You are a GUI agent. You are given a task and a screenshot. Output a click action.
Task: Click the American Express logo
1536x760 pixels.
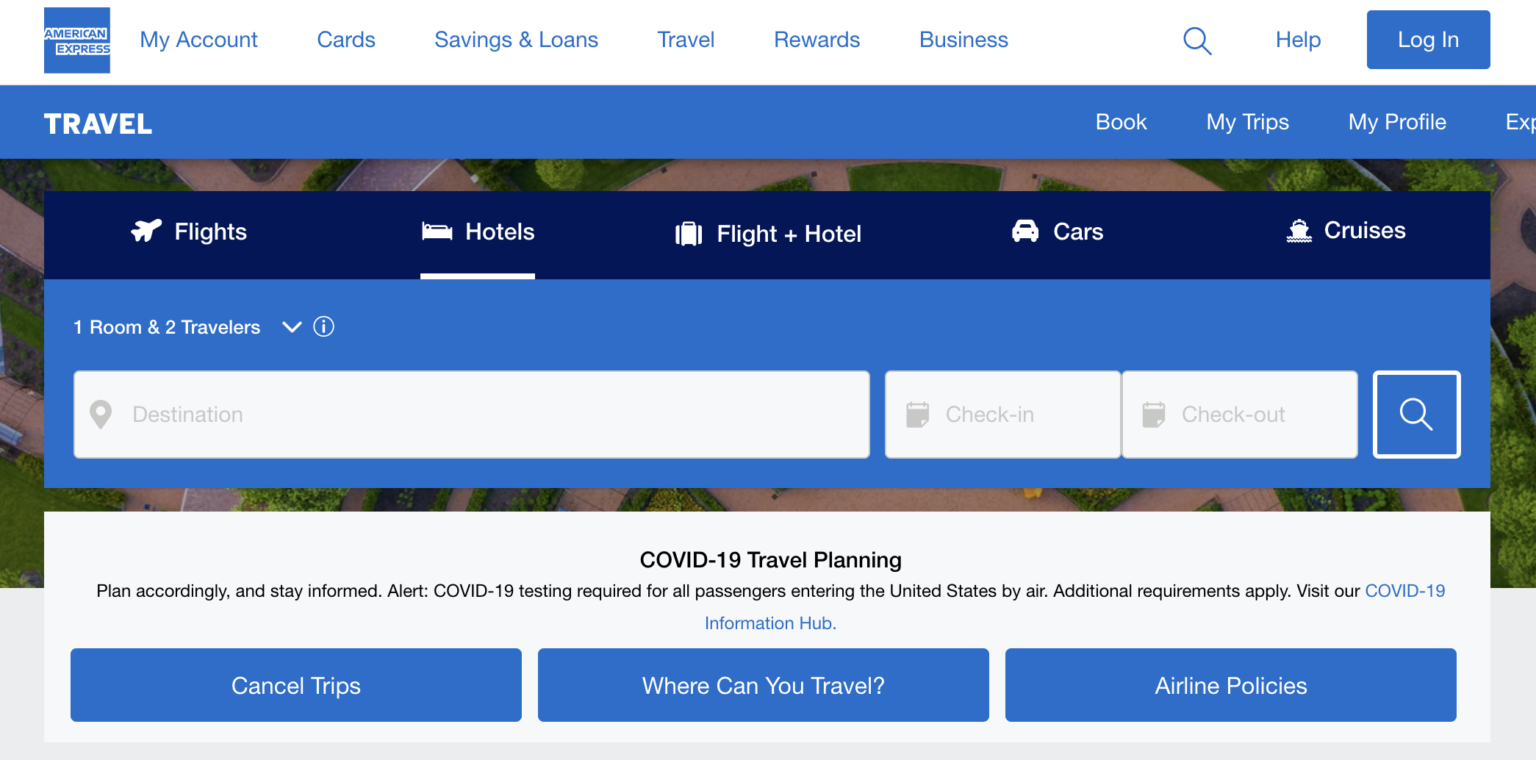pyautogui.click(x=76, y=40)
